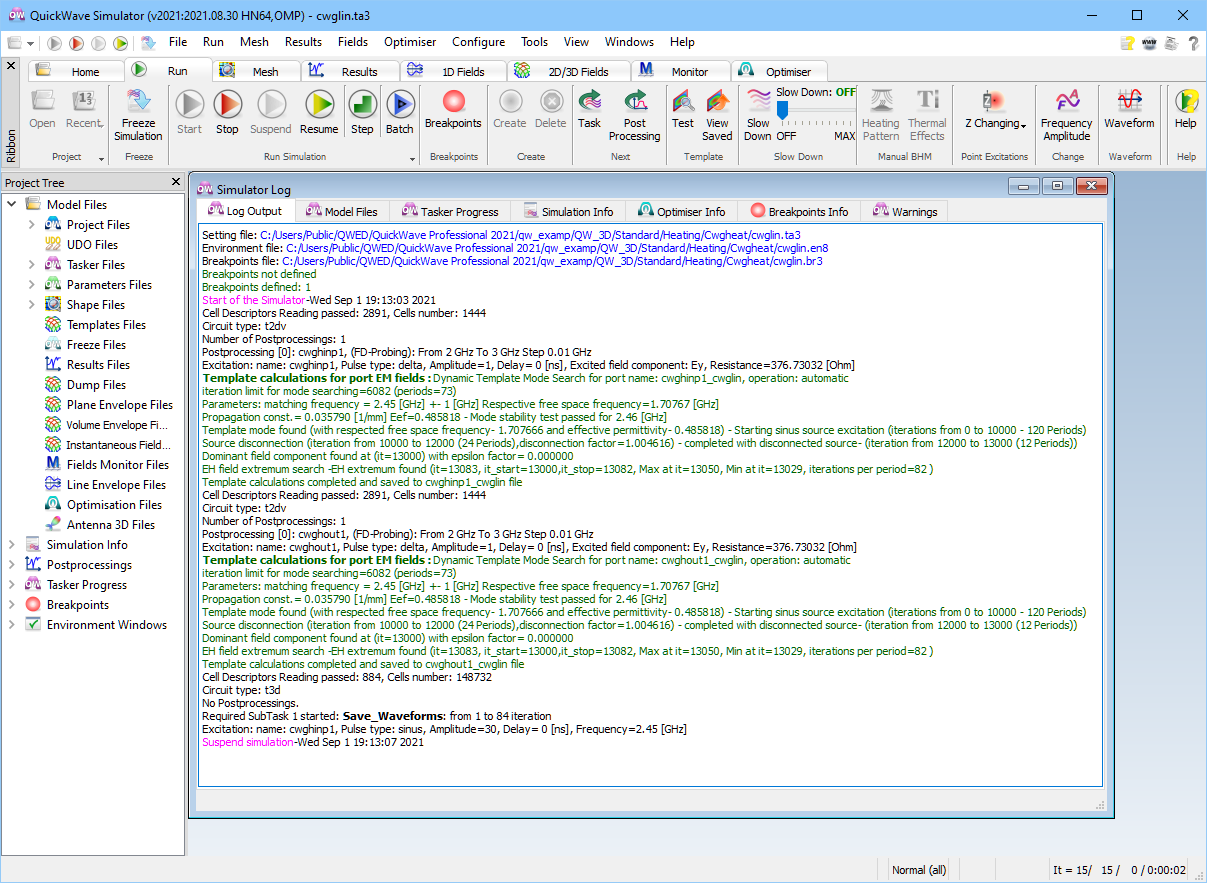
Task: Open the File menu
Action: pyautogui.click(x=178, y=42)
